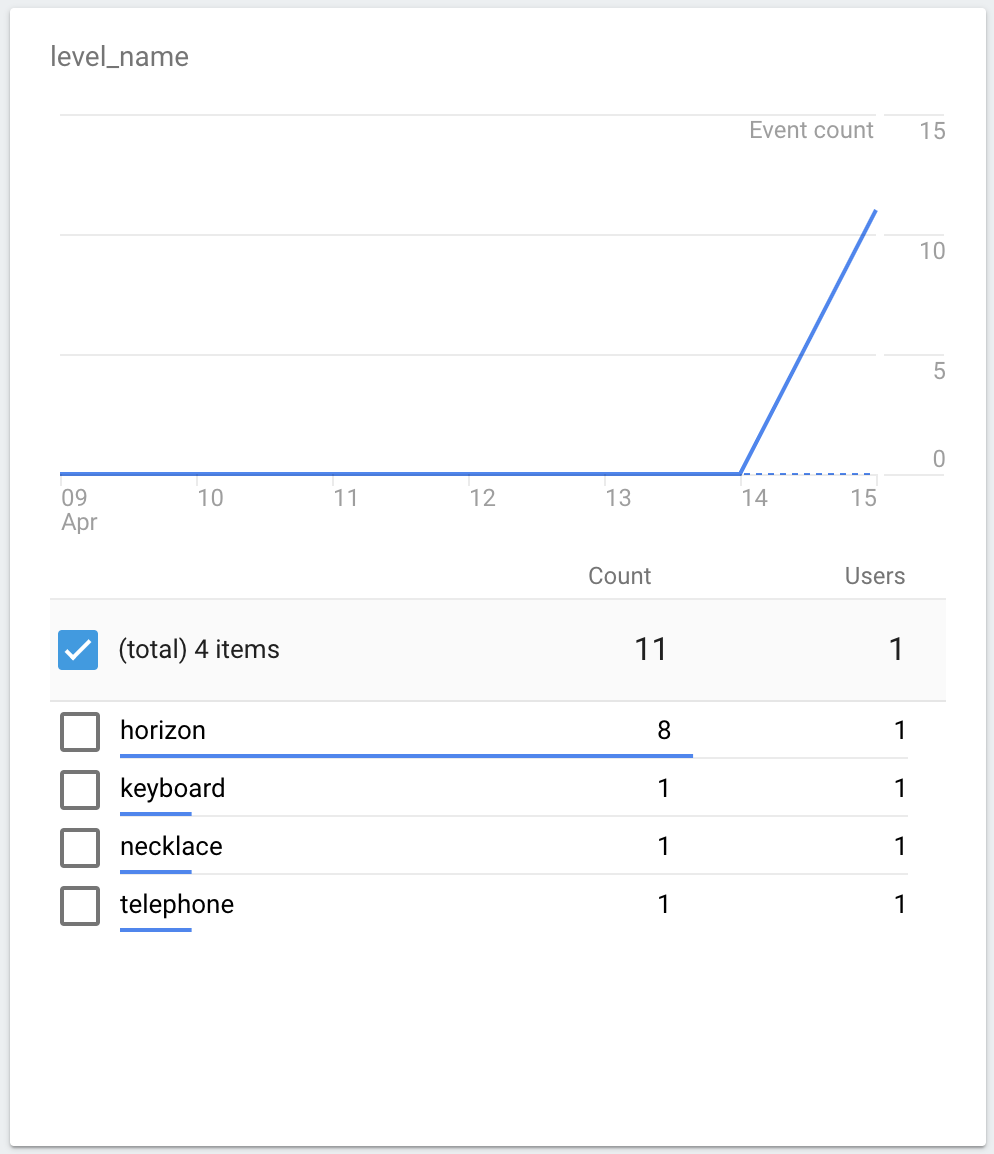The image size is (994, 1154).
Task: Click the line peak at April 15
Action: [x=876, y=211]
